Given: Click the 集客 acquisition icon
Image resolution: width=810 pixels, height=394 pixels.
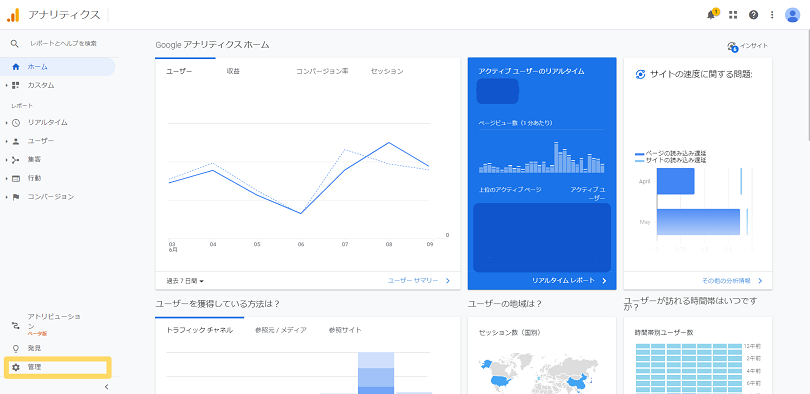Looking at the screenshot, I should pos(15,160).
